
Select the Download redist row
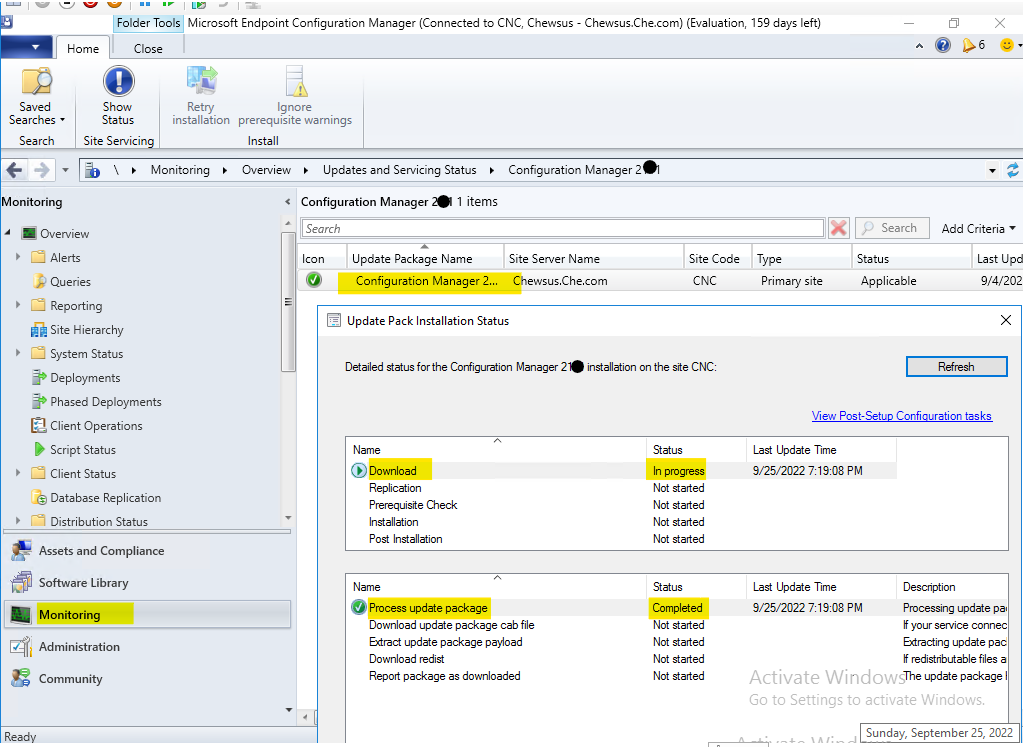(x=677, y=659)
